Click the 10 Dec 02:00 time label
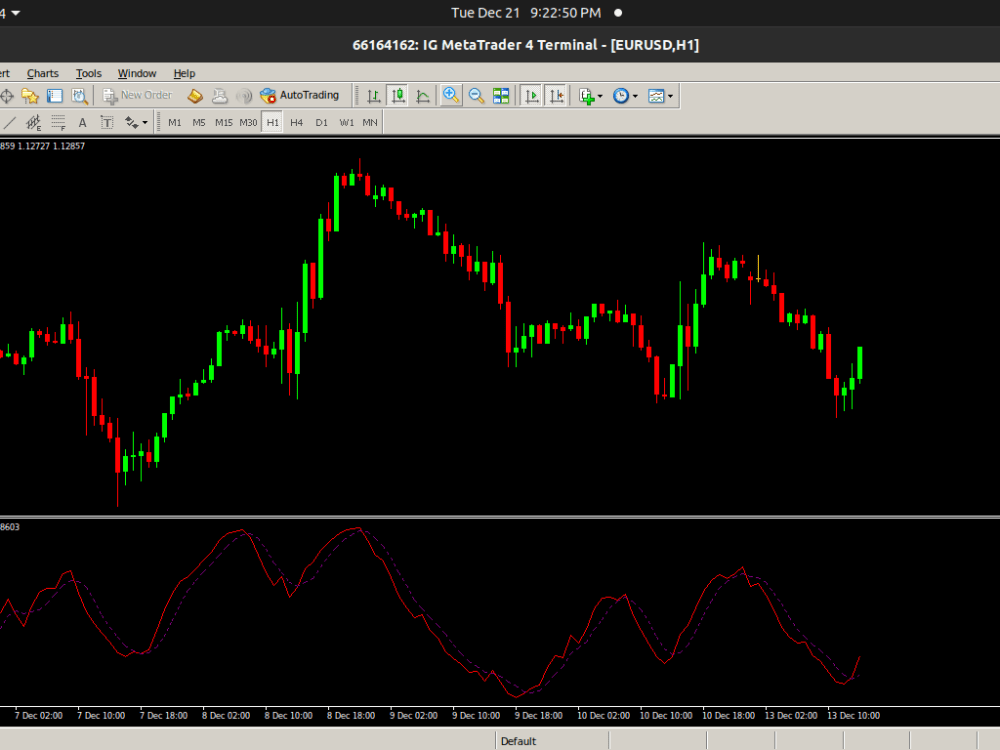This screenshot has width=1000, height=750. tap(603, 716)
